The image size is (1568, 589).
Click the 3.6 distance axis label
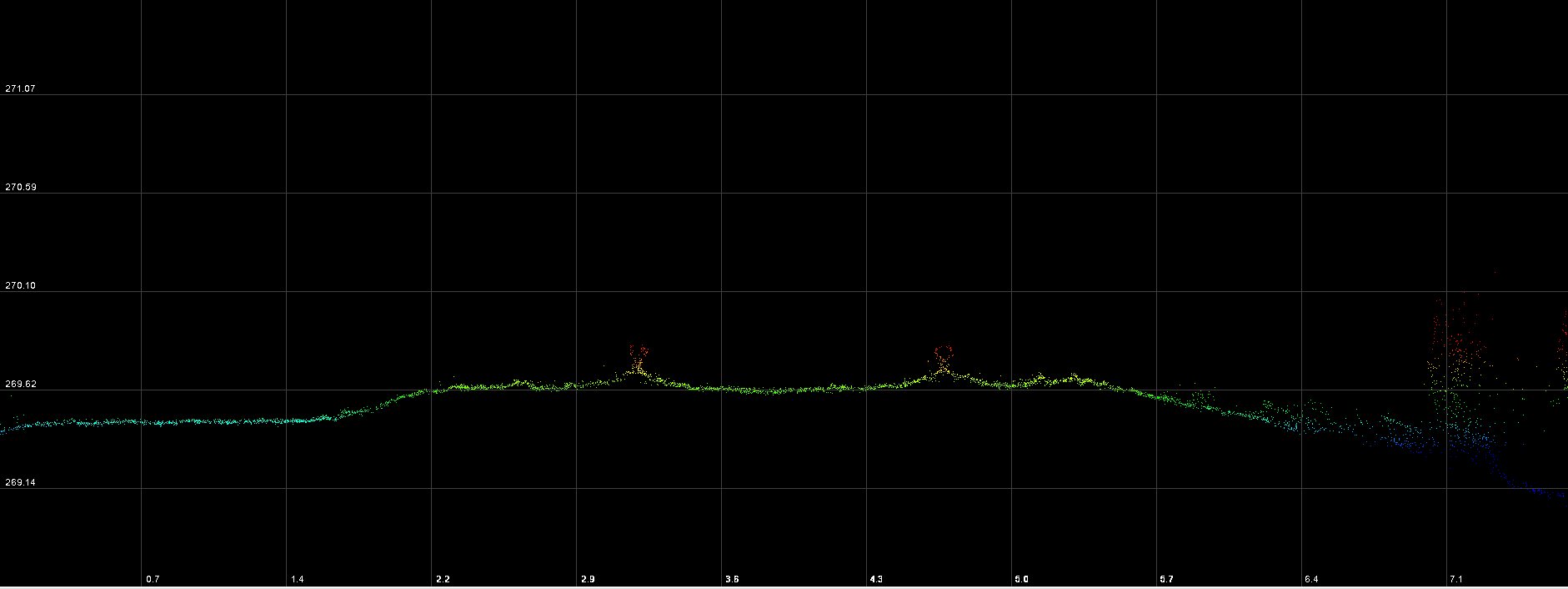pos(732,579)
